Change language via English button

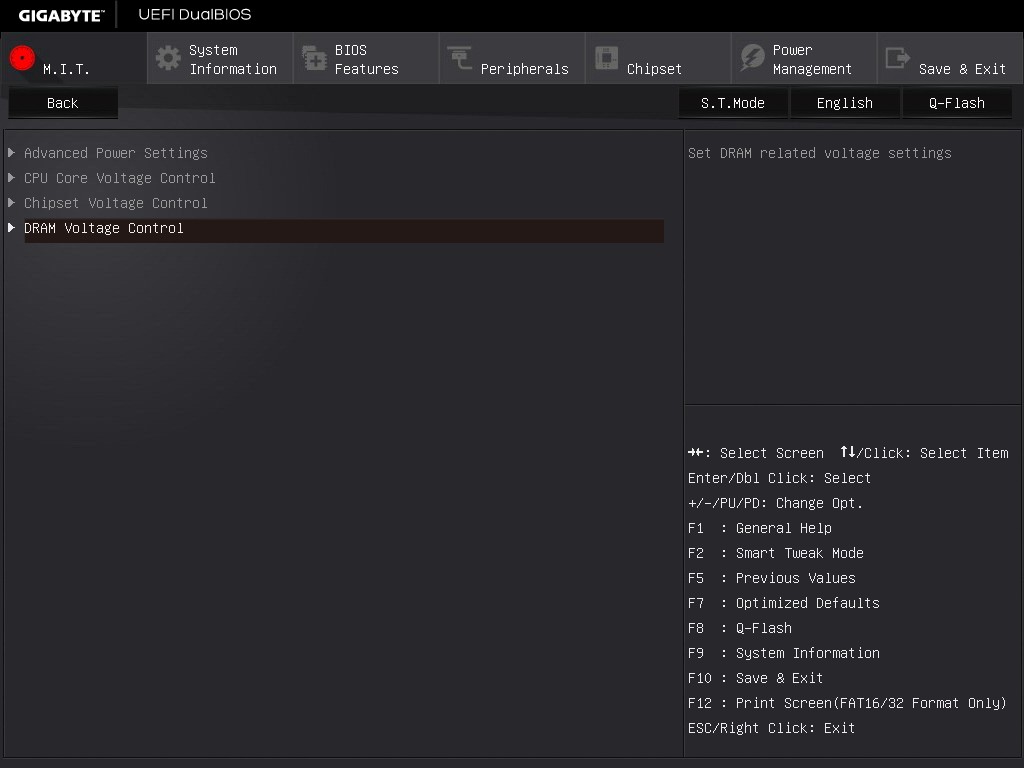click(844, 103)
